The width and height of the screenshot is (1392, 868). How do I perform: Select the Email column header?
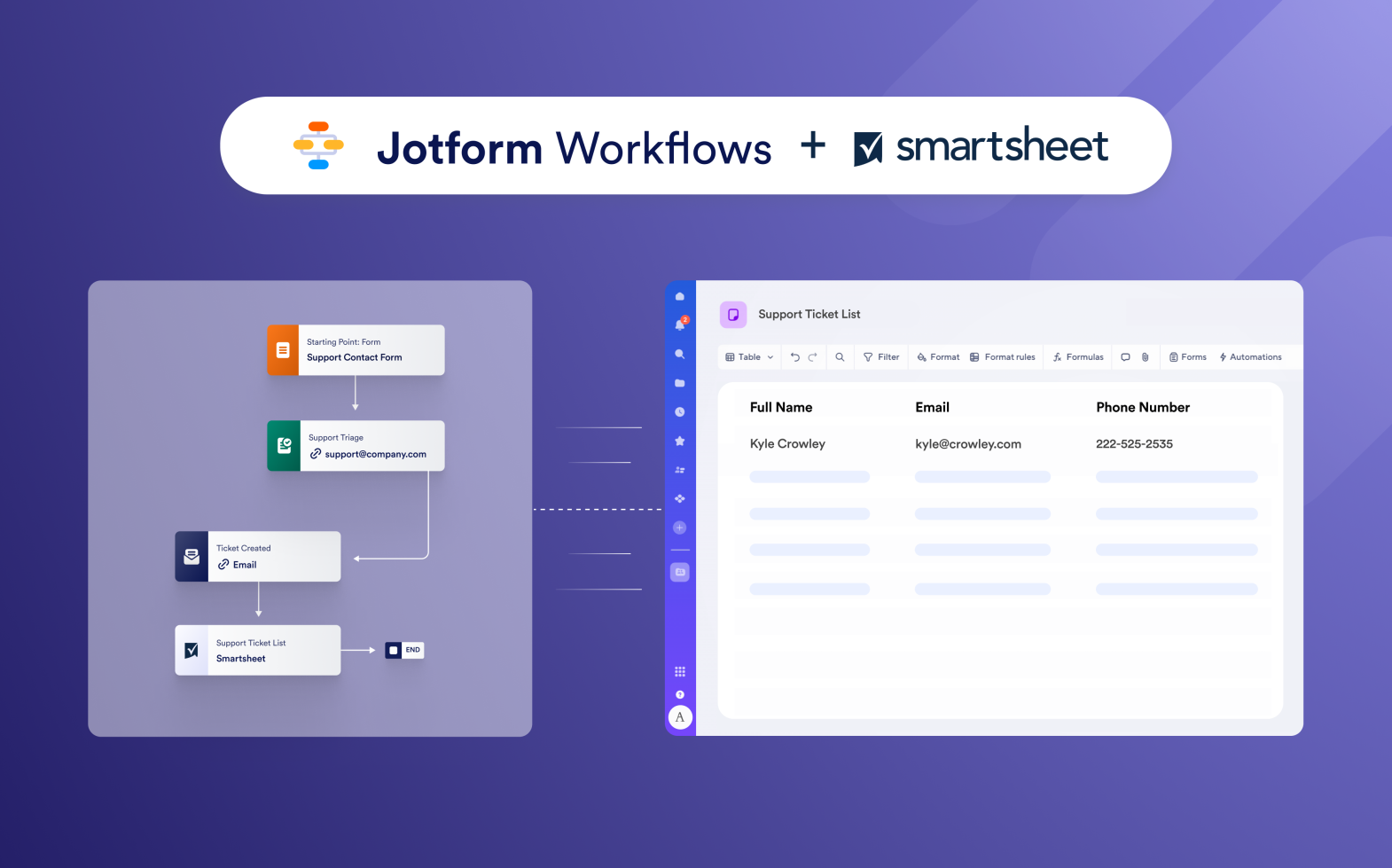point(932,408)
